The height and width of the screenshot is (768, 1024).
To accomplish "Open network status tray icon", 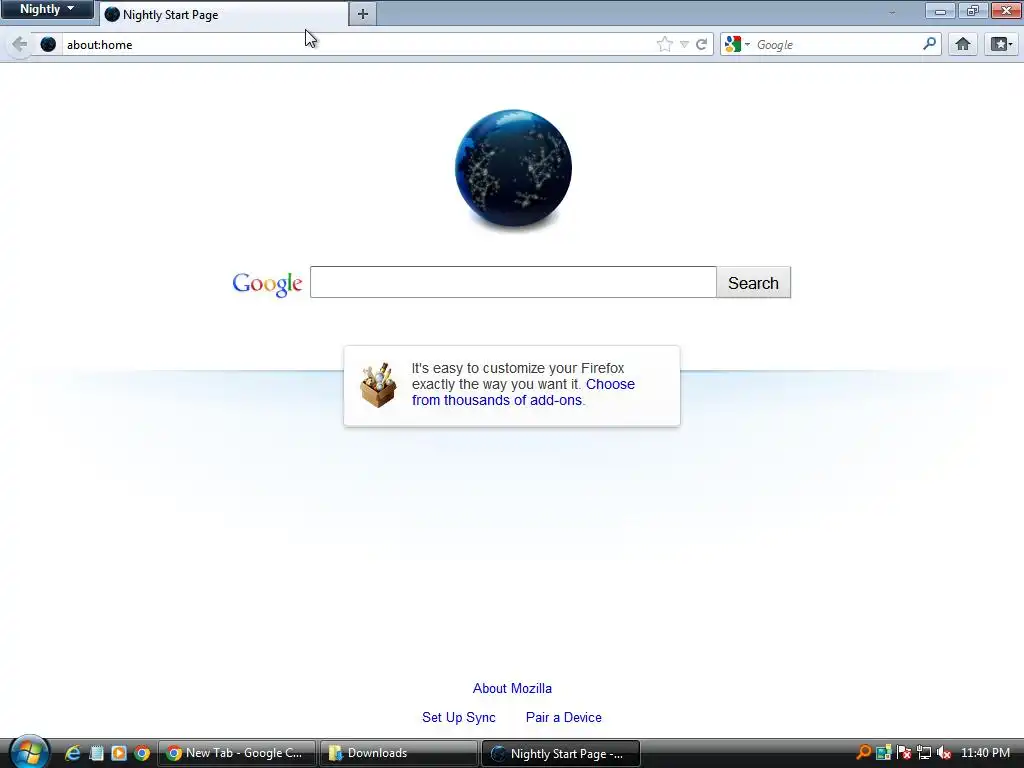I will 923,753.
